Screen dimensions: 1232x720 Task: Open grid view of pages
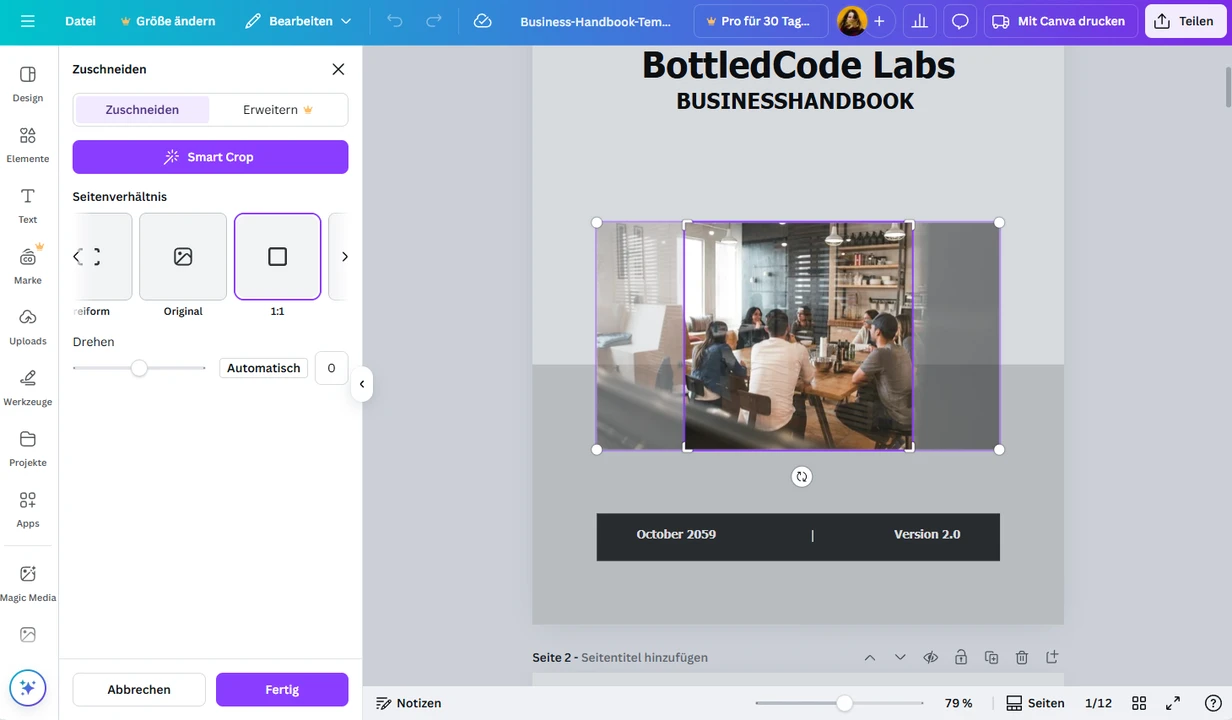click(1139, 703)
